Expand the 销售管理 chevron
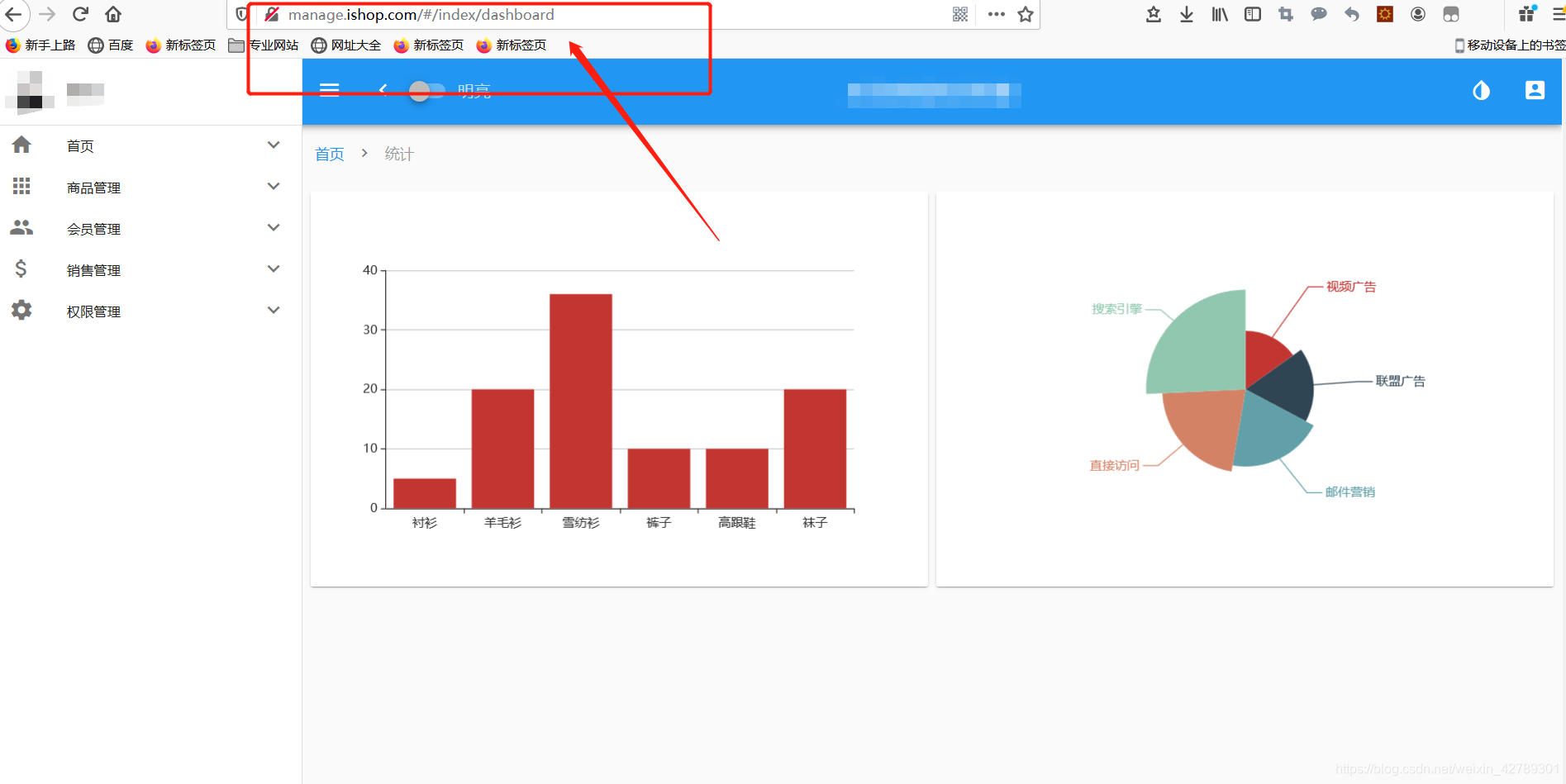Screen dimensions: 1566x784 [x=274, y=269]
